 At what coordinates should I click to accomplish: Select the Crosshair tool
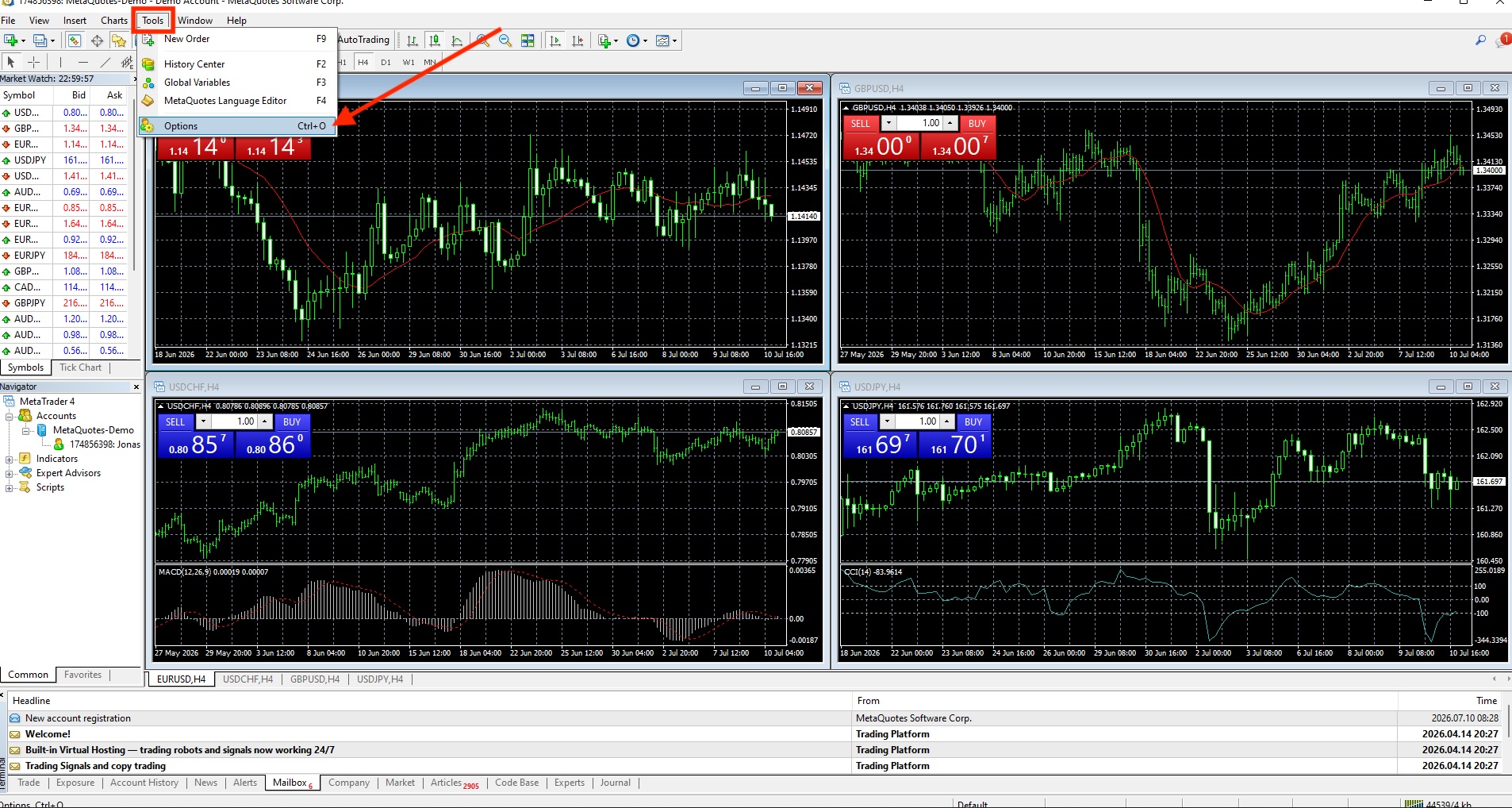pyautogui.click(x=34, y=62)
